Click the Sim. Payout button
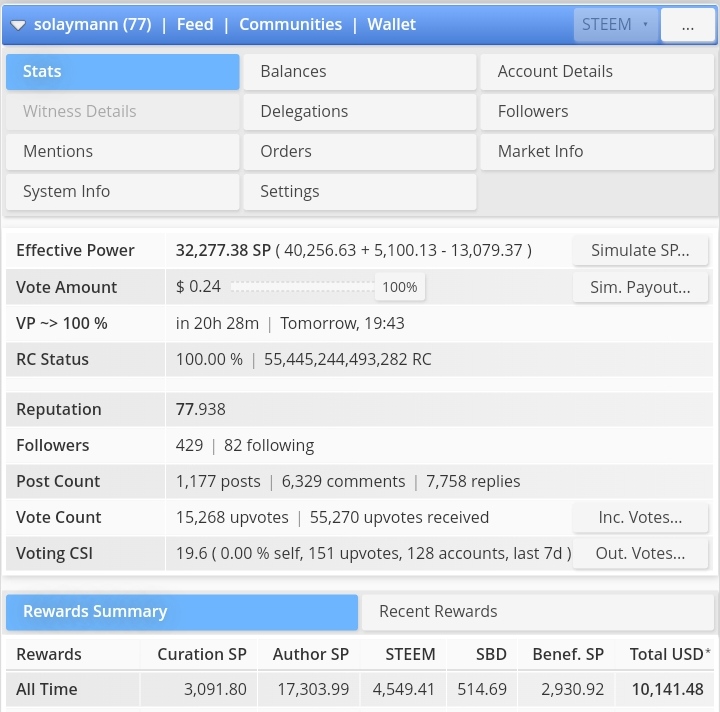 [x=640, y=287]
